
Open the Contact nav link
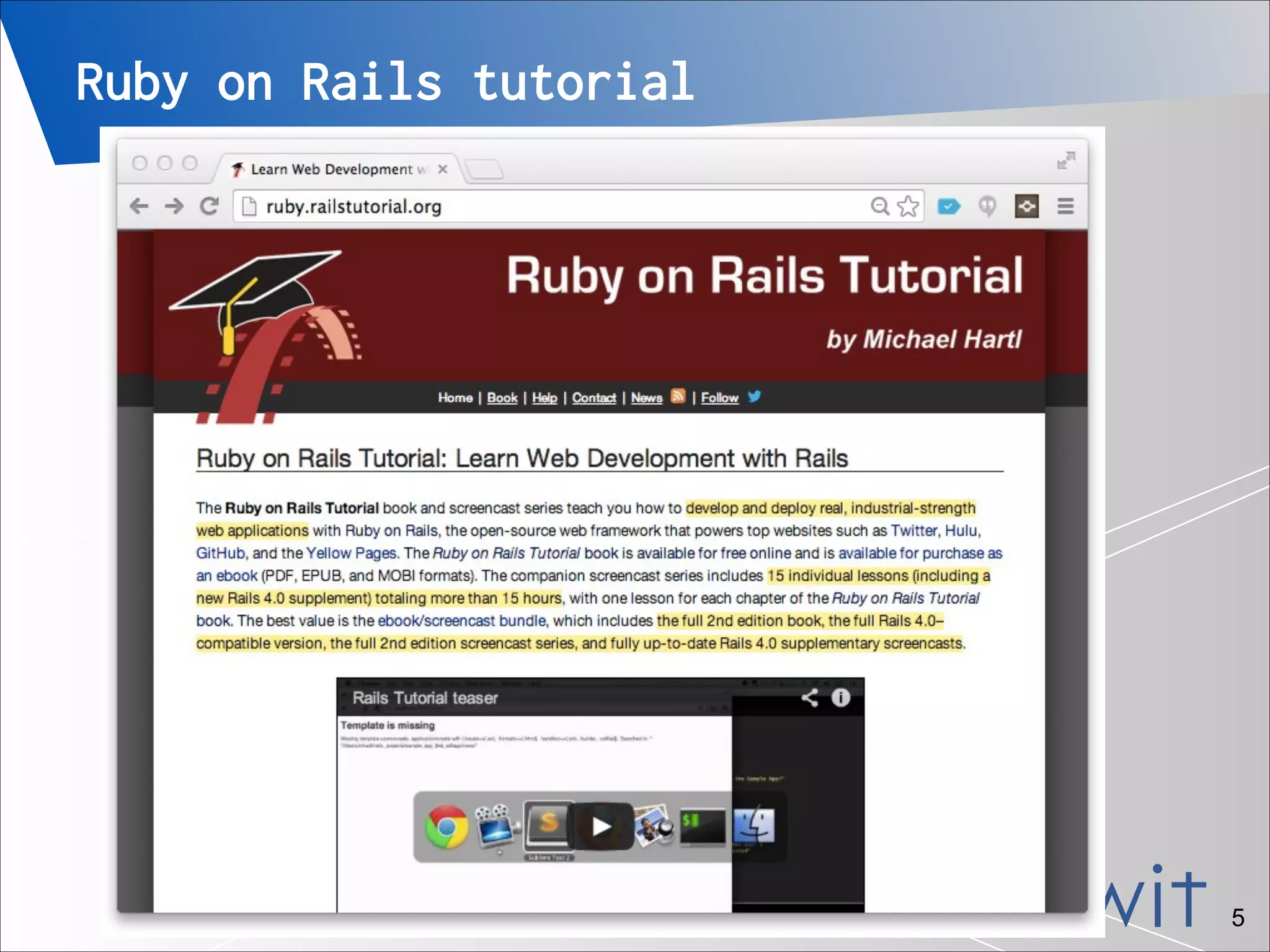tap(594, 397)
